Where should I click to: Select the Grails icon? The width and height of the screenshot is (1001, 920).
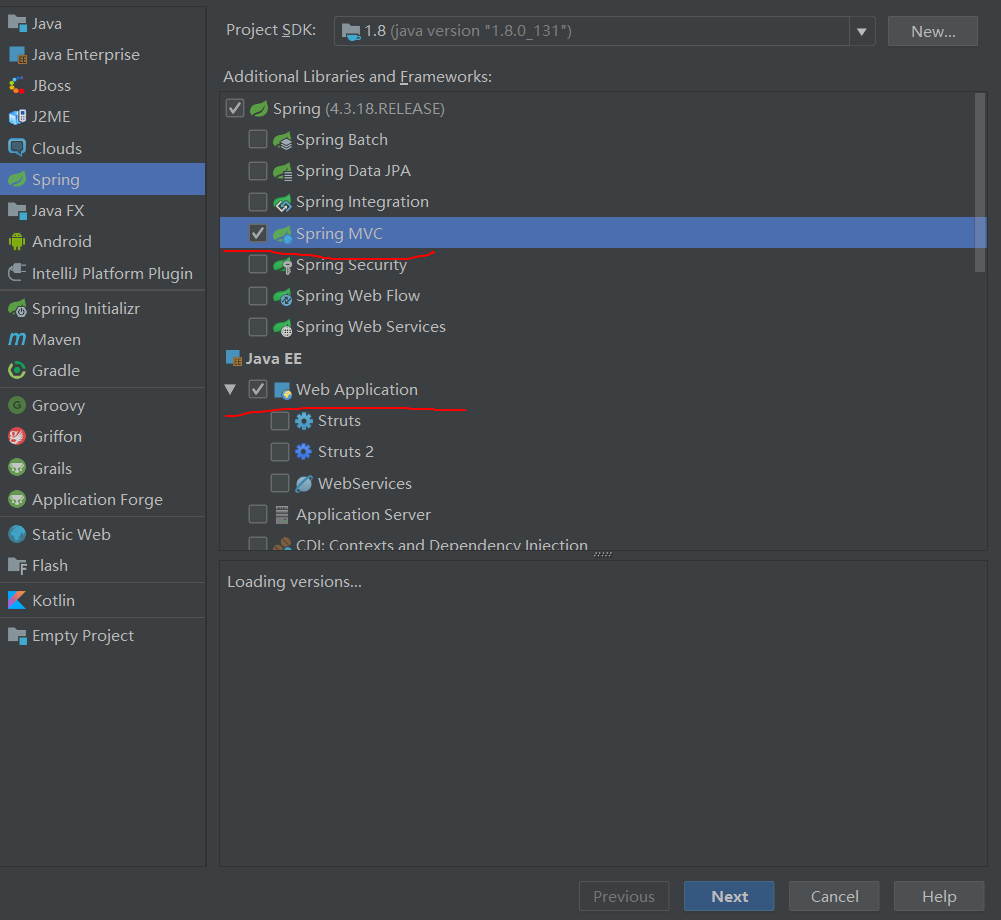(17, 468)
